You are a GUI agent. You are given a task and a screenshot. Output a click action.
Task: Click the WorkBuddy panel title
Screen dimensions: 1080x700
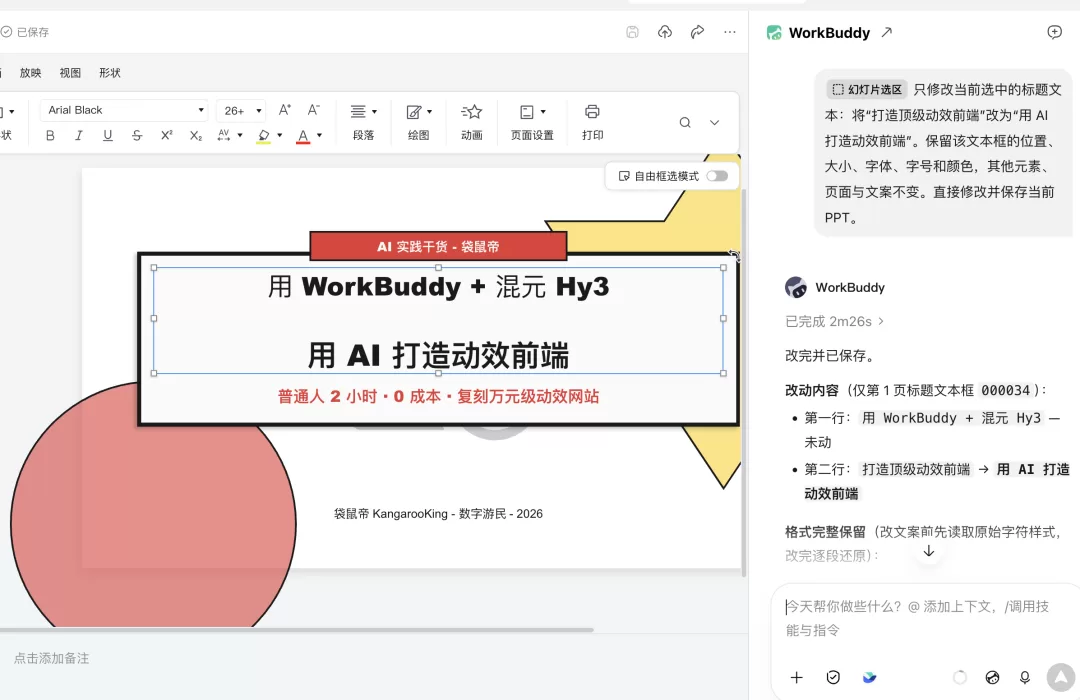coord(829,32)
